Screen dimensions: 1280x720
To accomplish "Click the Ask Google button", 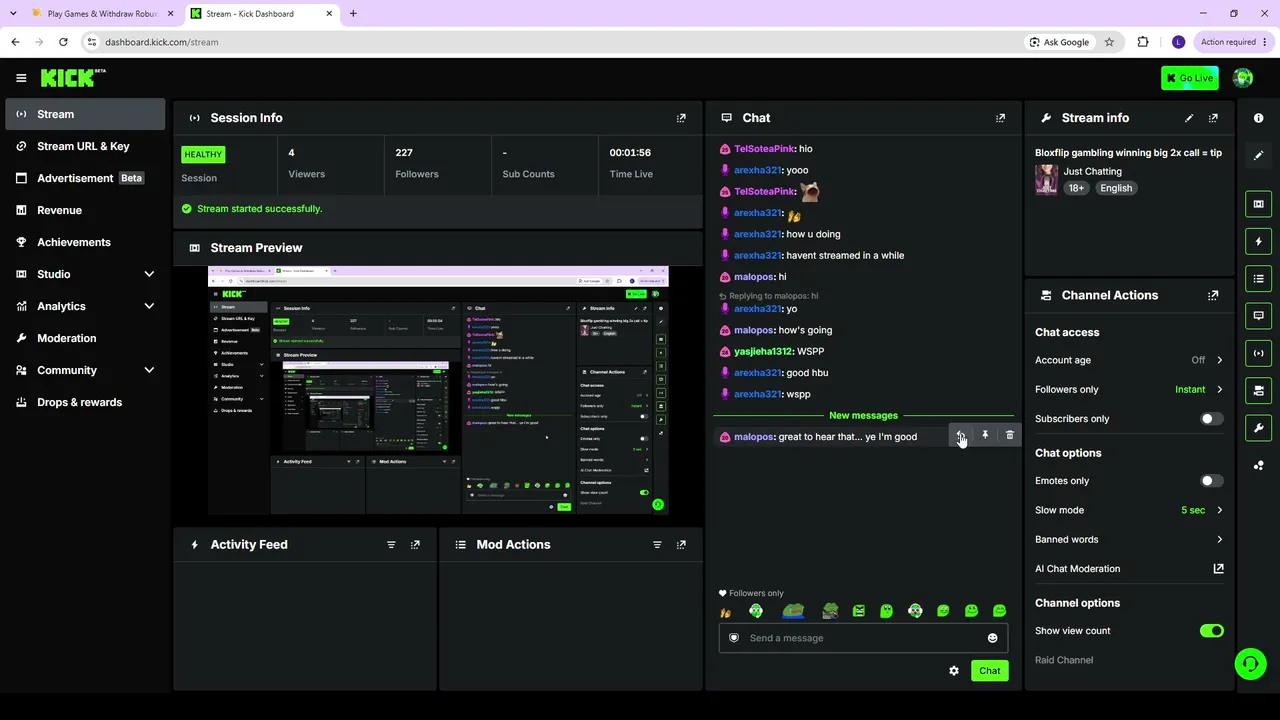I will point(1059,42).
